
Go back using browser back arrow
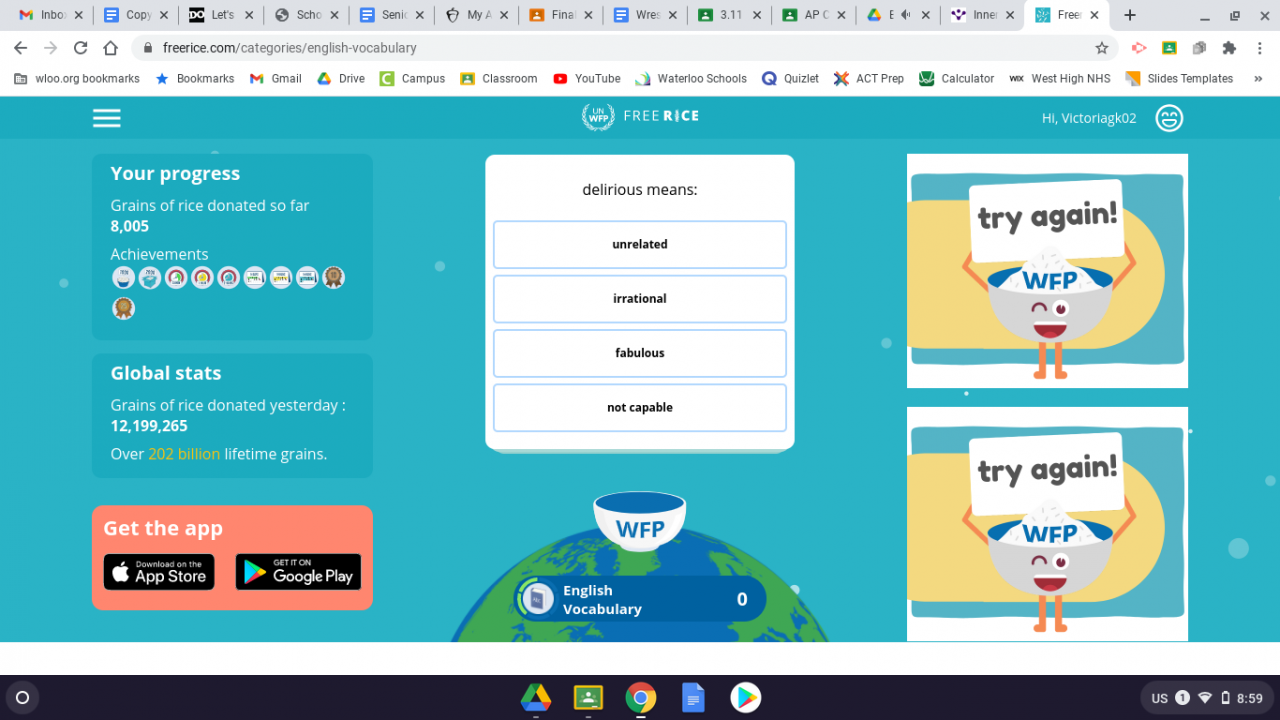[21, 47]
